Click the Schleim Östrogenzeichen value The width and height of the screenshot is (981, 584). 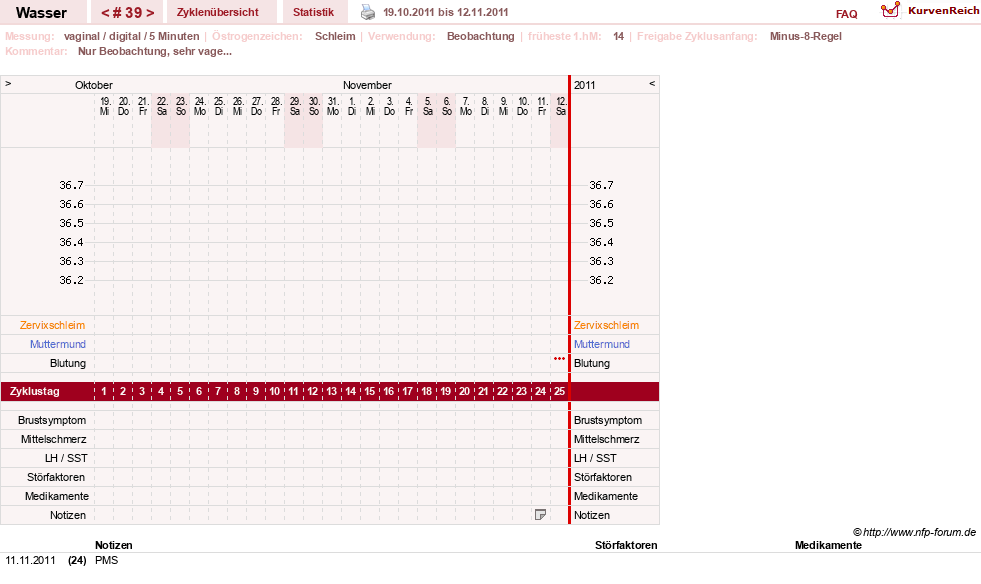[x=335, y=36]
